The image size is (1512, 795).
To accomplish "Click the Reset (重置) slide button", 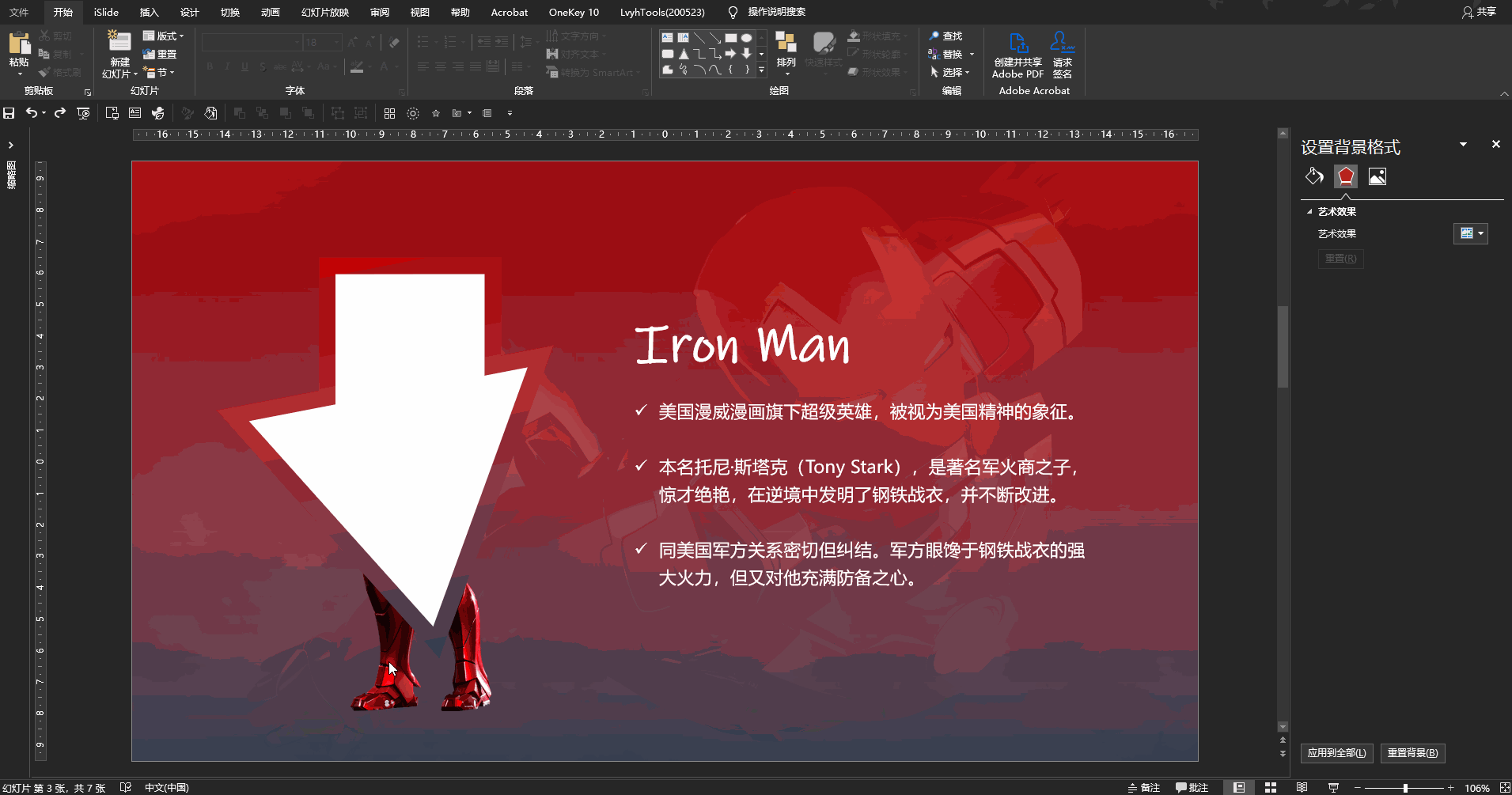I will pyautogui.click(x=160, y=54).
